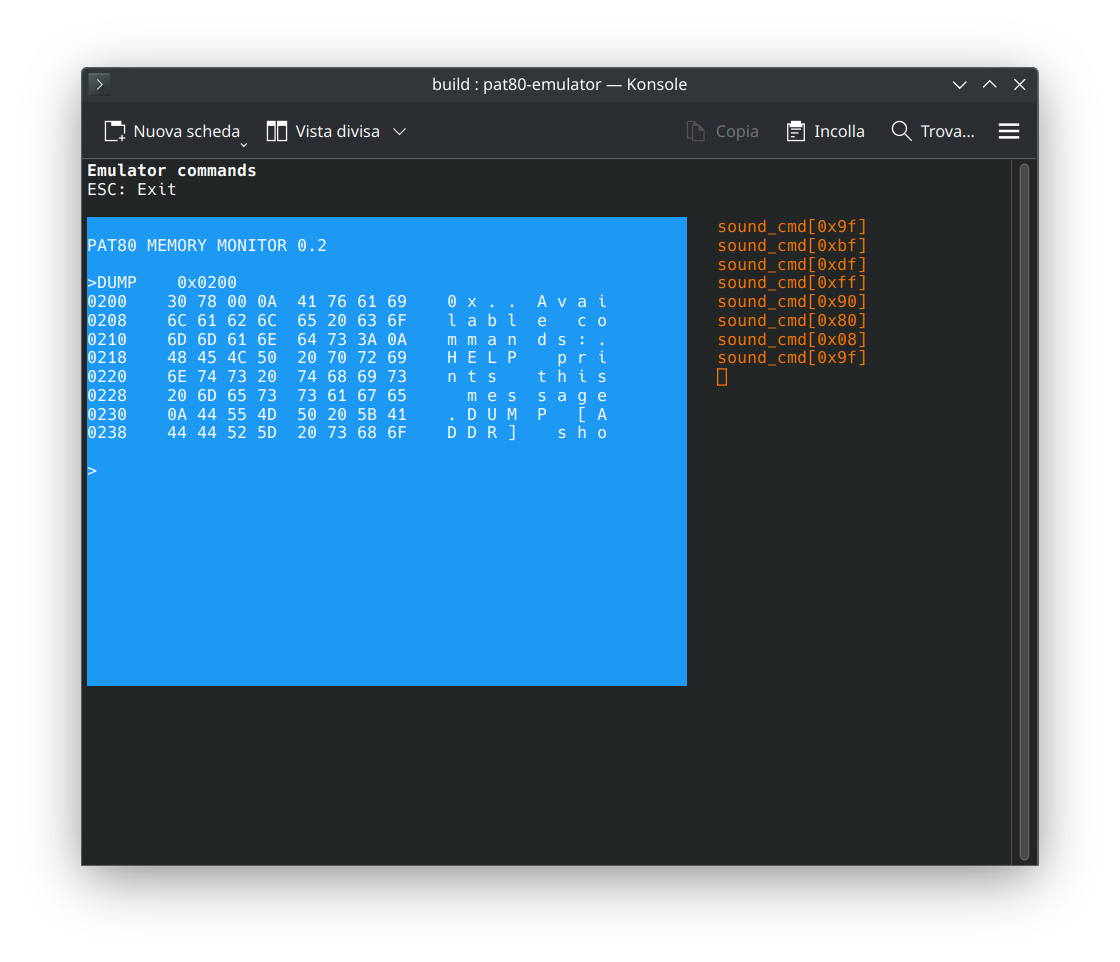This screenshot has height=962, width=1120.
Task: Click the 'sound_cmd[0xbf]' log line
Action: pos(791,246)
